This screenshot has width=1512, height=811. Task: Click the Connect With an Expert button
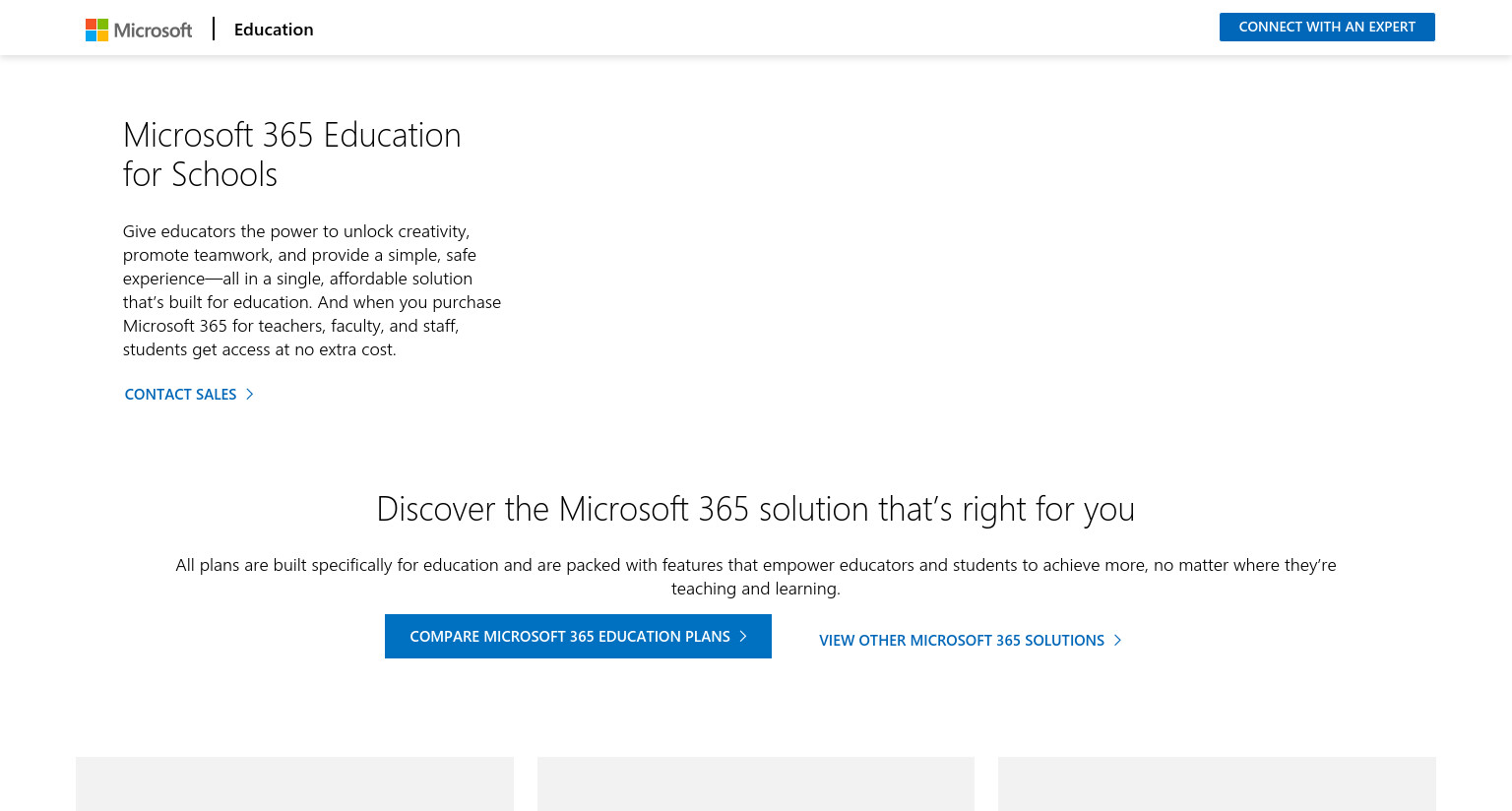[x=1327, y=28]
